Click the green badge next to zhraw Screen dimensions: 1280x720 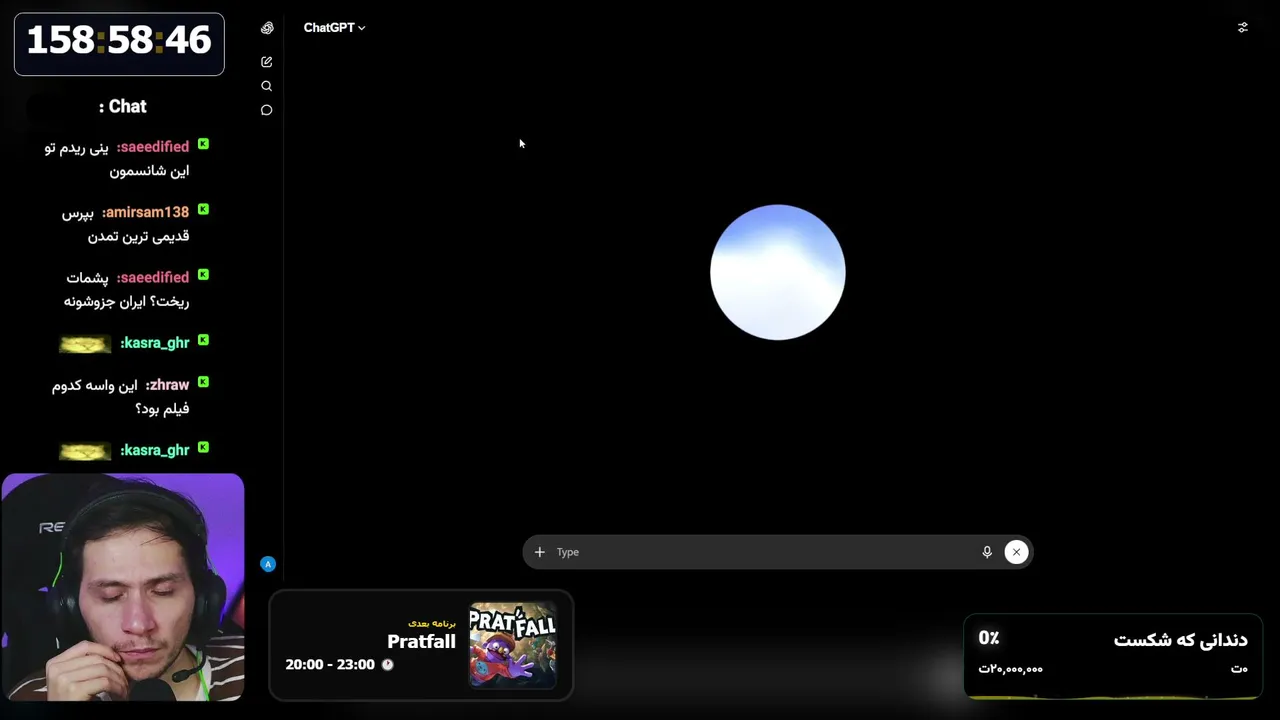point(203,383)
